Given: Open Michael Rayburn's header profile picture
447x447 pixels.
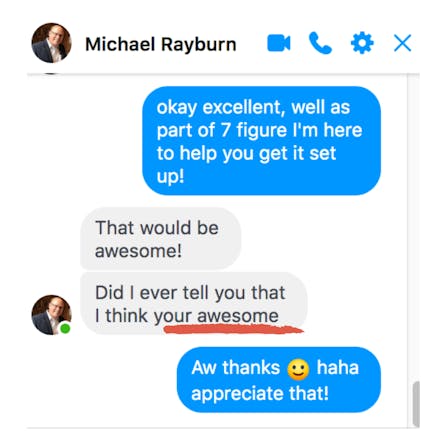Looking at the screenshot, I should pyautogui.click(x=51, y=43).
